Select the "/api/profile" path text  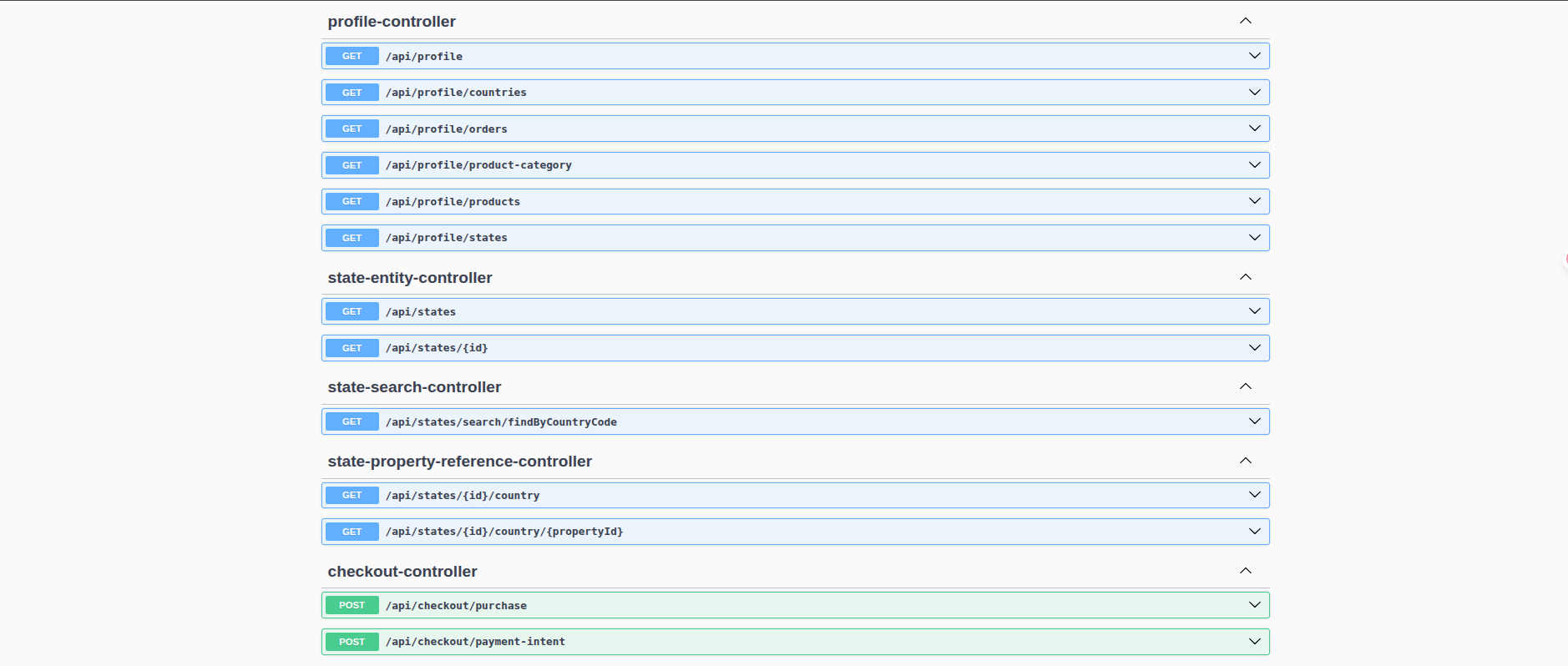pyautogui.click(x=424, y=57)
